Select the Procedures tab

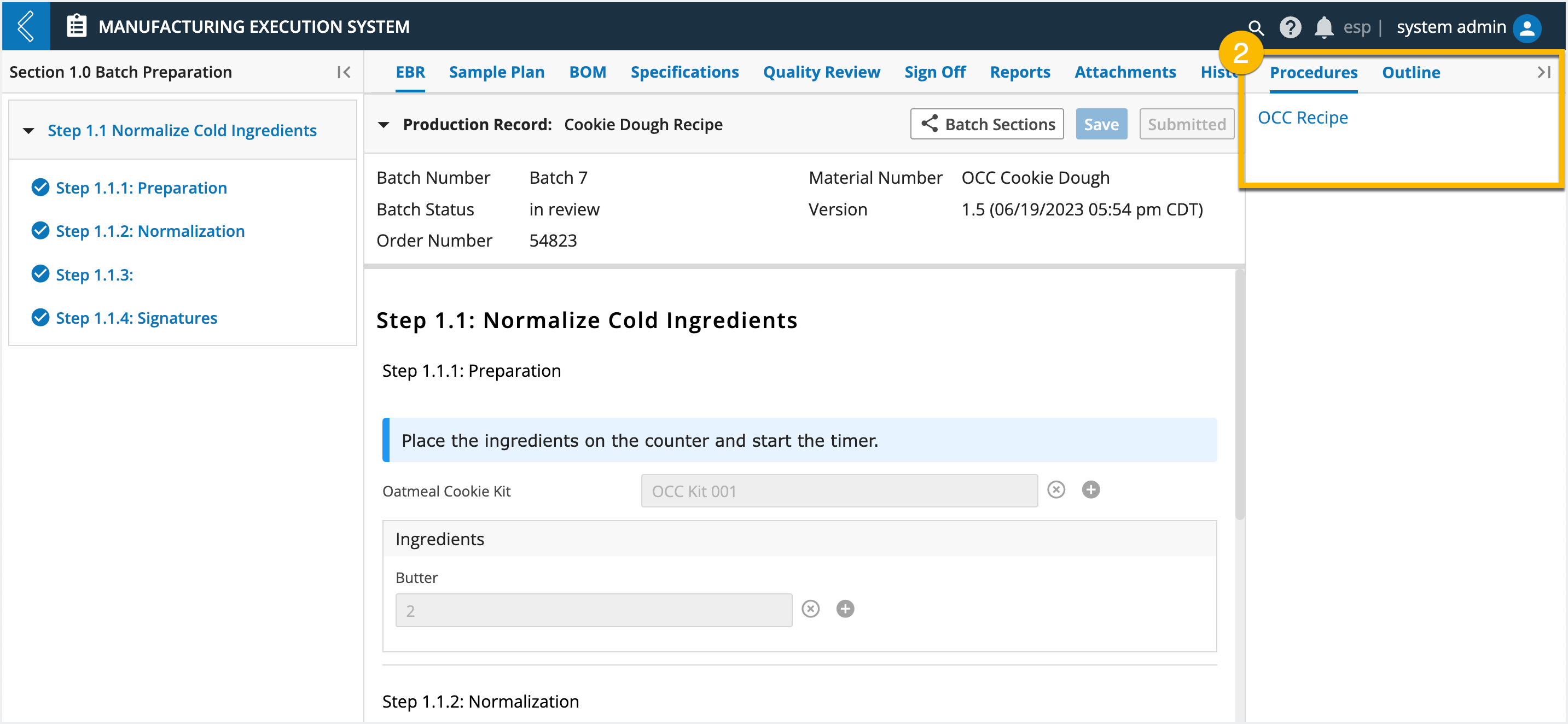pyautogui.click(x=1314, y=72)
